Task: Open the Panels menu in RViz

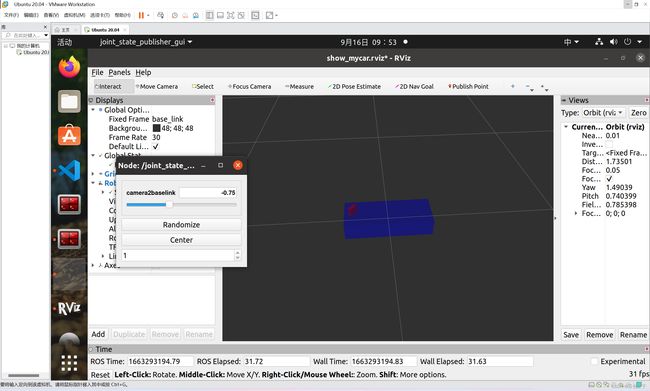Action: click(x=119, y=73)
